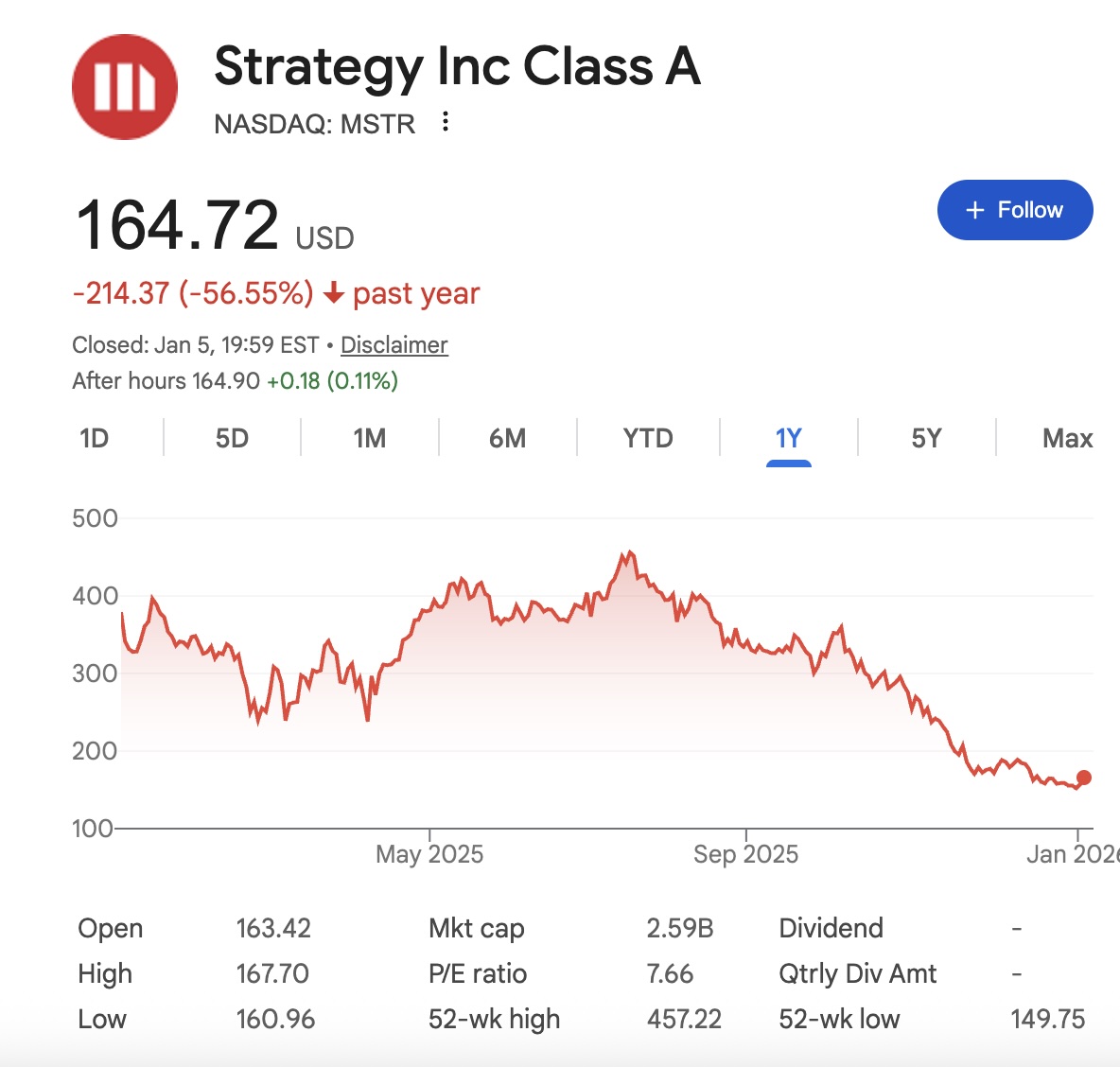Viewport: 1120px width, 1067px height.
Task: Follow the Strategy Inc stock
Action: 1014,210
